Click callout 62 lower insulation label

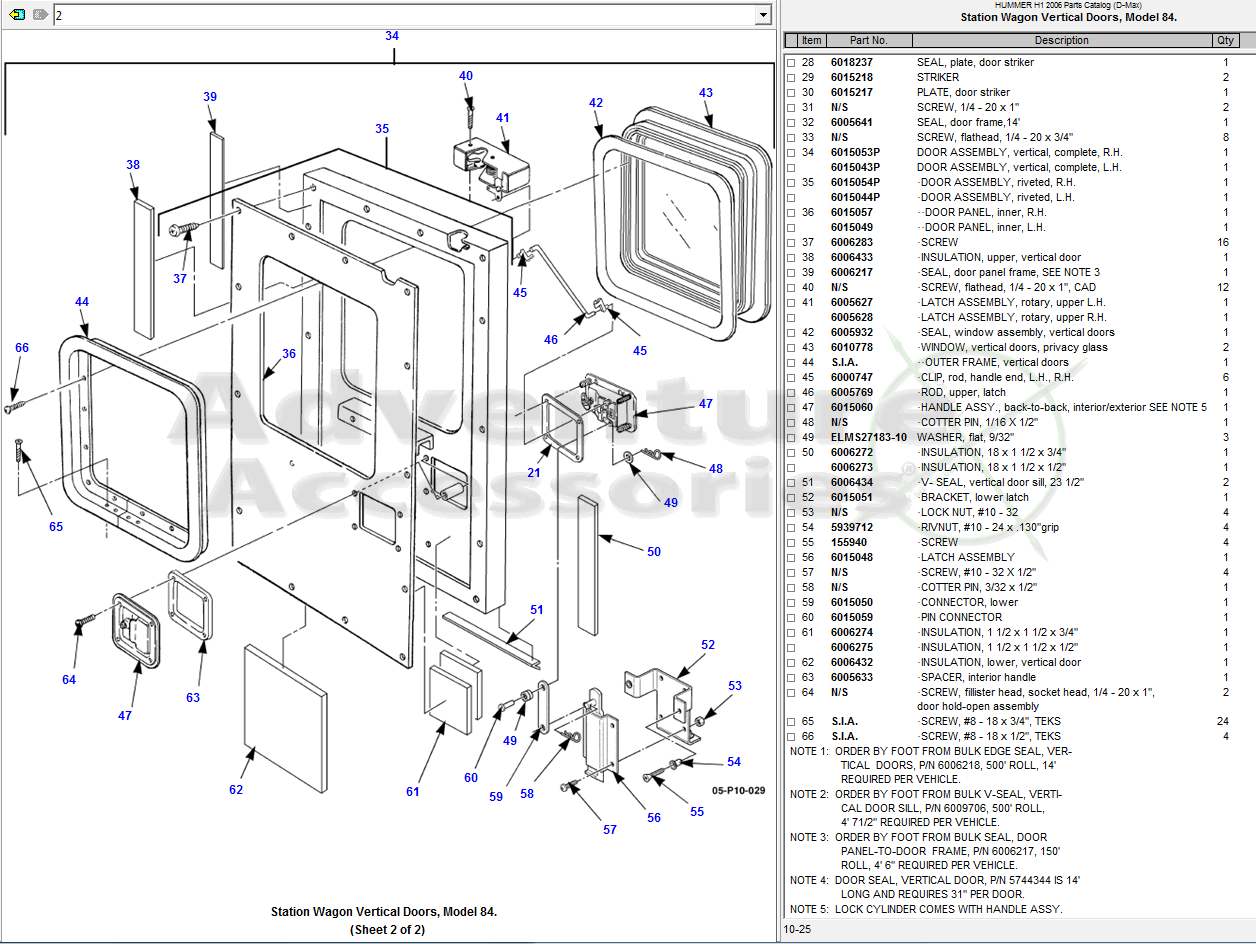click(x=236, y=790)
